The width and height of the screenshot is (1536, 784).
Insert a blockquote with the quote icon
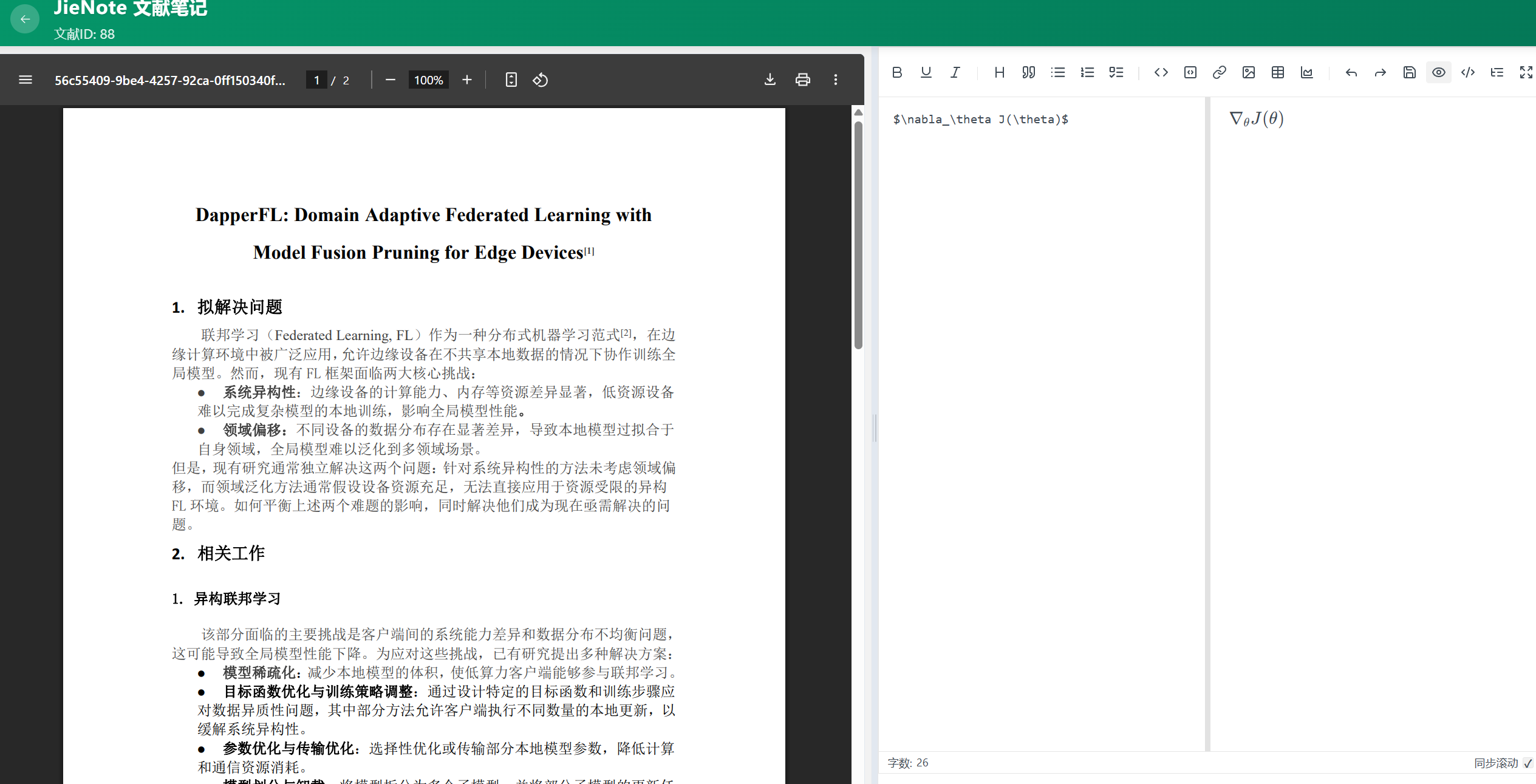coord(1028,73)
